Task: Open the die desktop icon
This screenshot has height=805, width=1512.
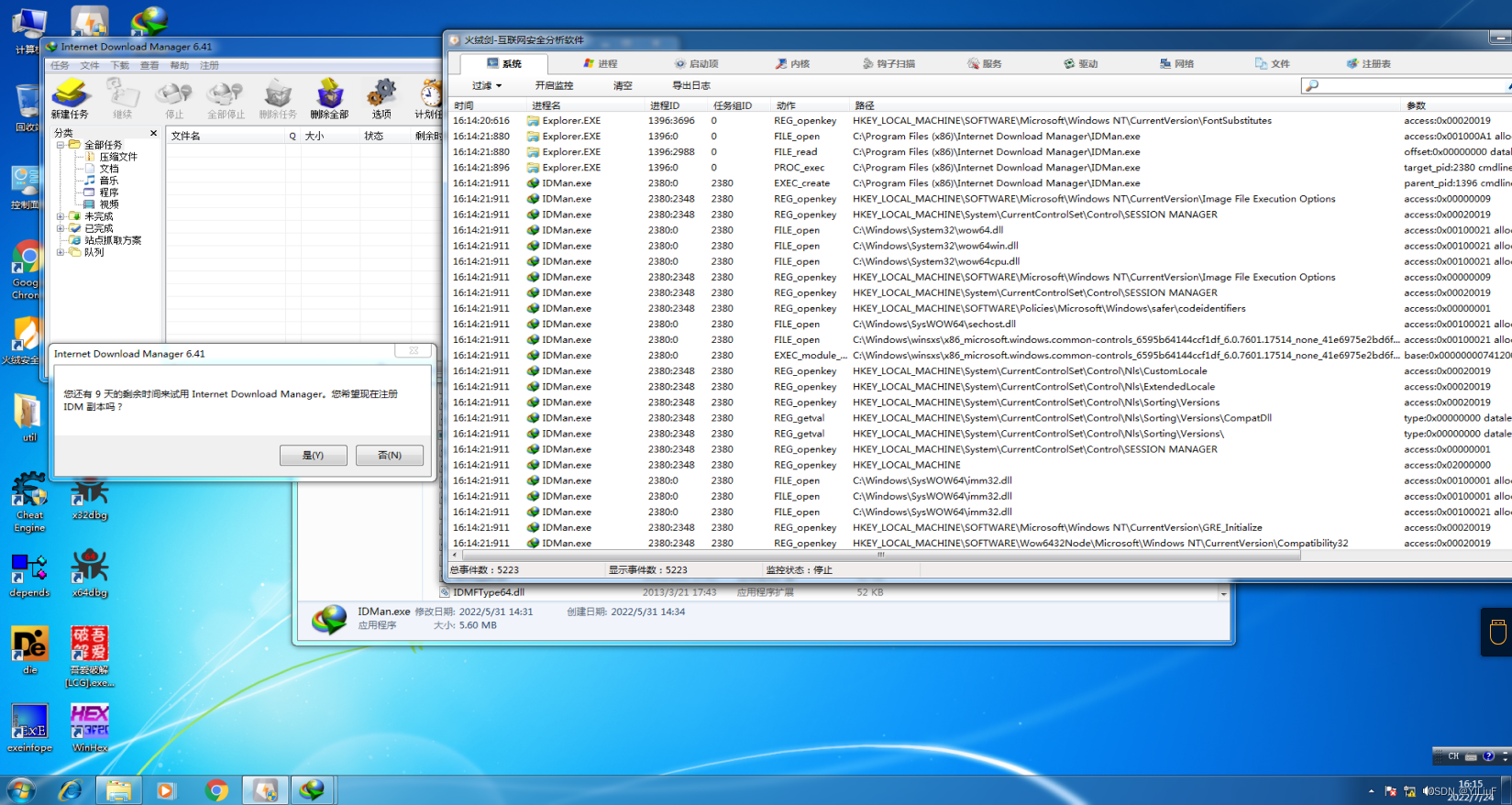Action: 29,650
